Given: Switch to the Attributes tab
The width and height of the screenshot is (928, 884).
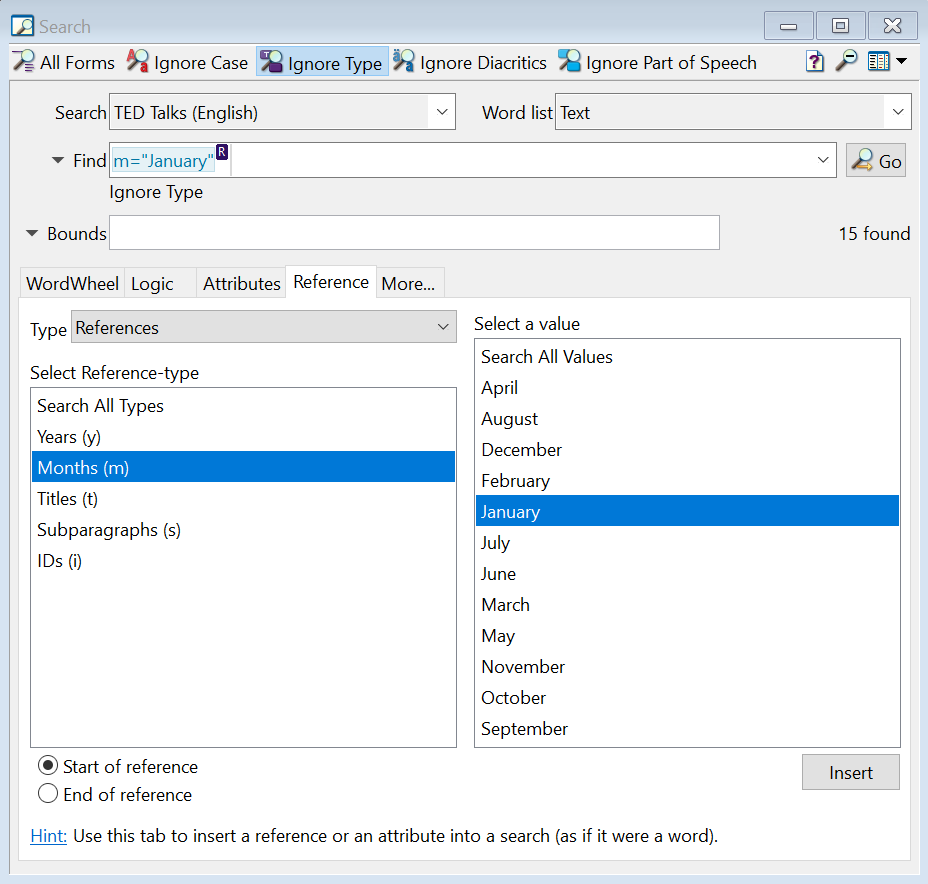Looking at the screenshot, I should [241, 284].
